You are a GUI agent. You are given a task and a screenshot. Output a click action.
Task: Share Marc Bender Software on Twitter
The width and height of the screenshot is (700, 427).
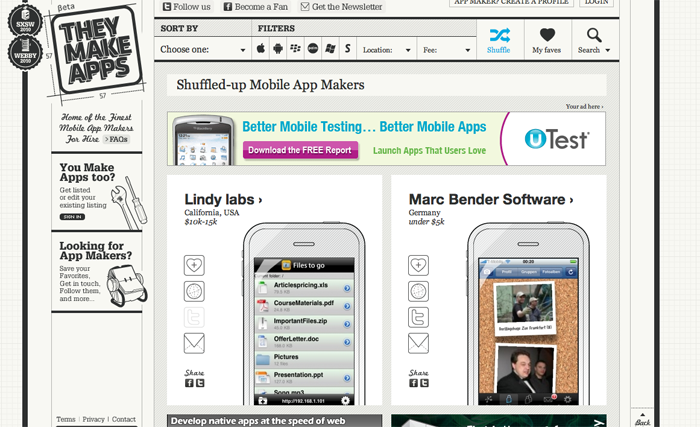(424, 383)
